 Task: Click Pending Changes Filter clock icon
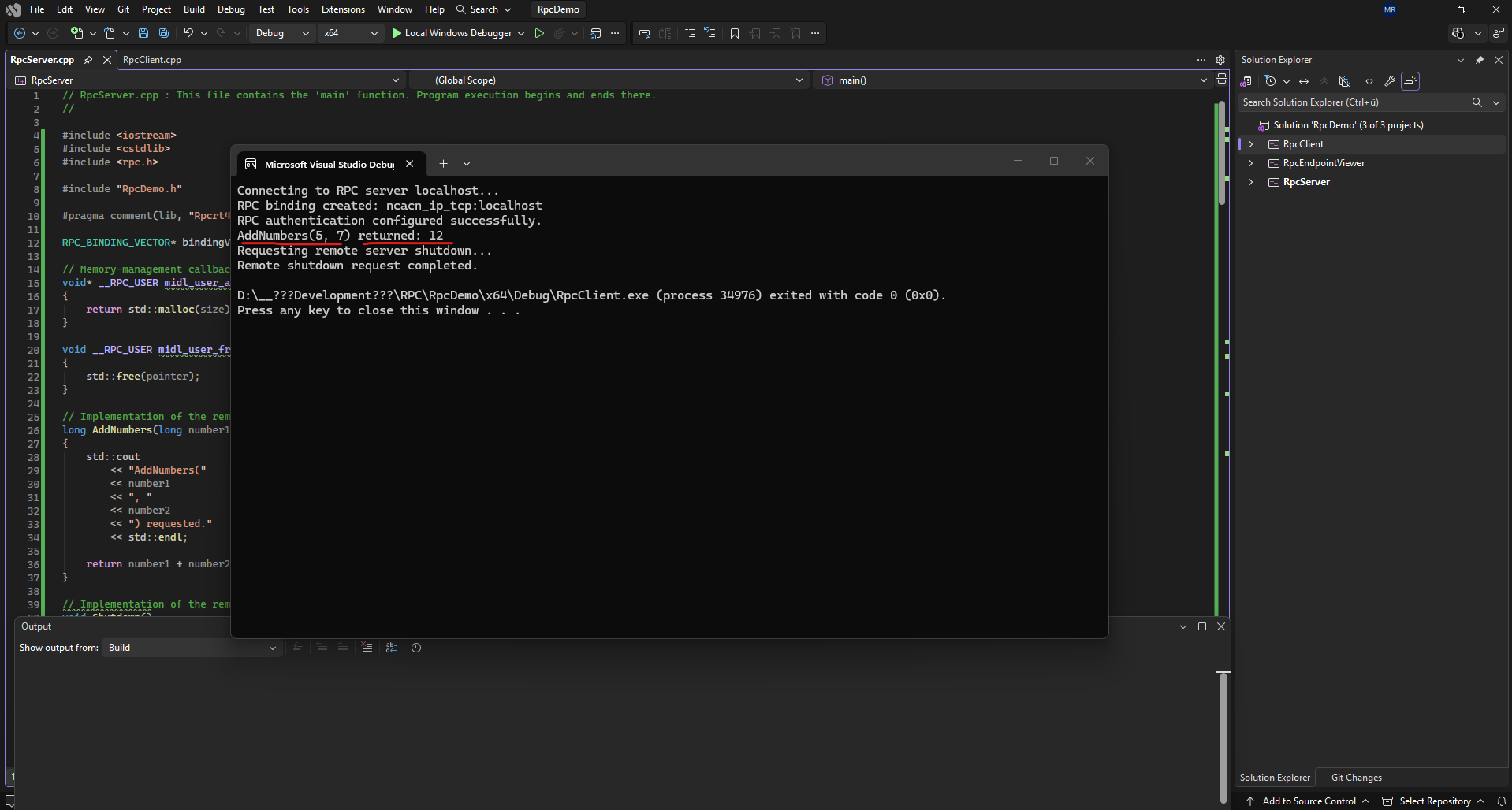(1269, 81)
